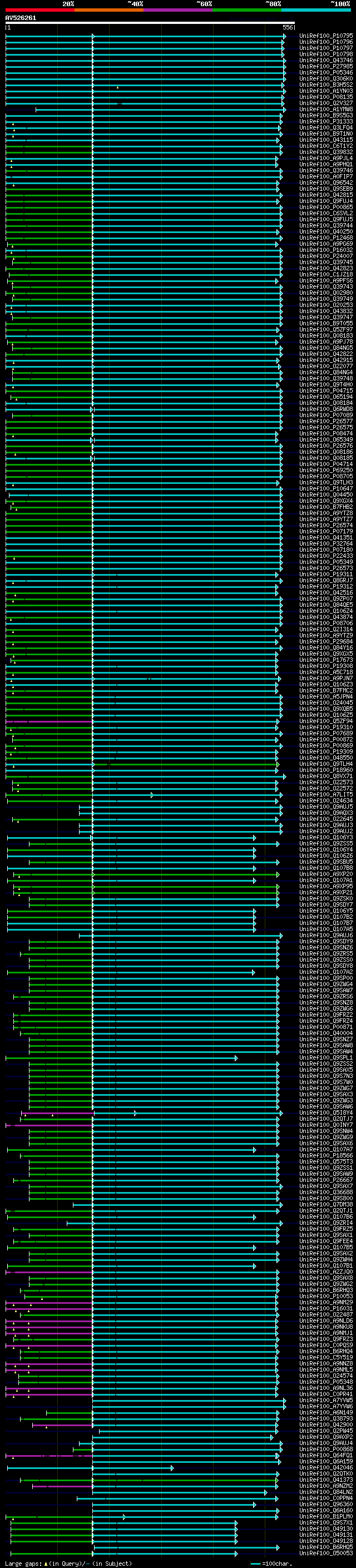Click the red 20% identity legend bar
The image size is (356, 1568).
pyautogui.click(x=40, y=11)
